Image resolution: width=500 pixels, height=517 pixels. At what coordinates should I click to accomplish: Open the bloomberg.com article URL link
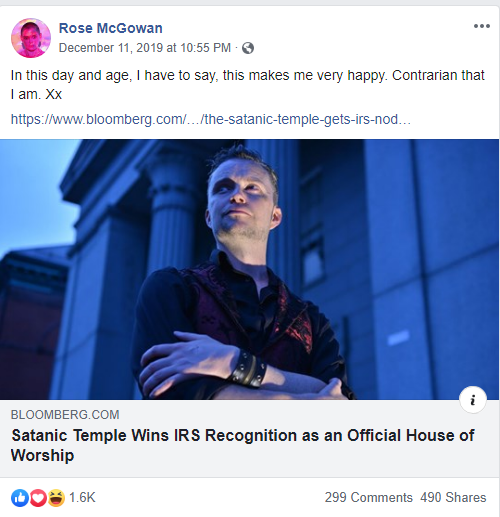point(211,119)
